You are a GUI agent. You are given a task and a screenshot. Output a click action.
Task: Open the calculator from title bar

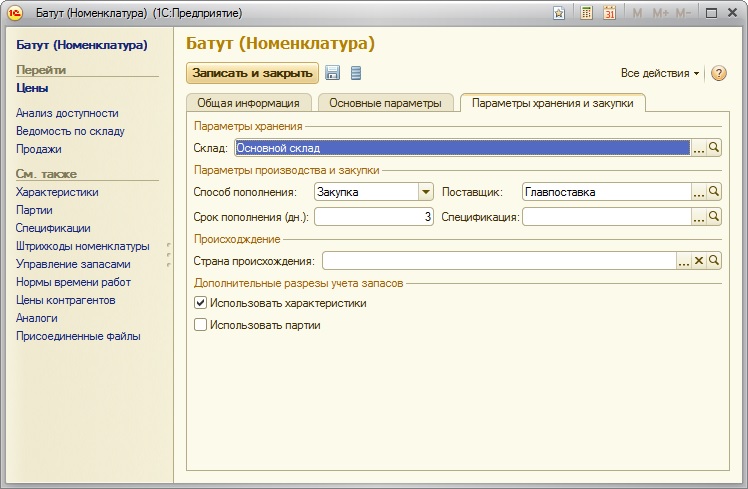coord(586,13)
